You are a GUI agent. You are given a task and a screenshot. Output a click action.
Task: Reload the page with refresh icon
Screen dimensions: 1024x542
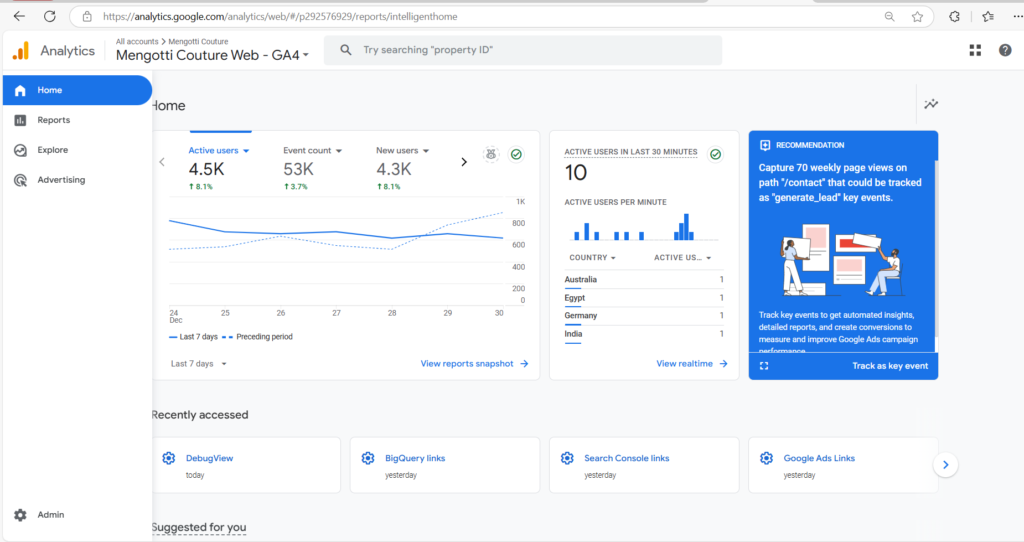[50, 16]
